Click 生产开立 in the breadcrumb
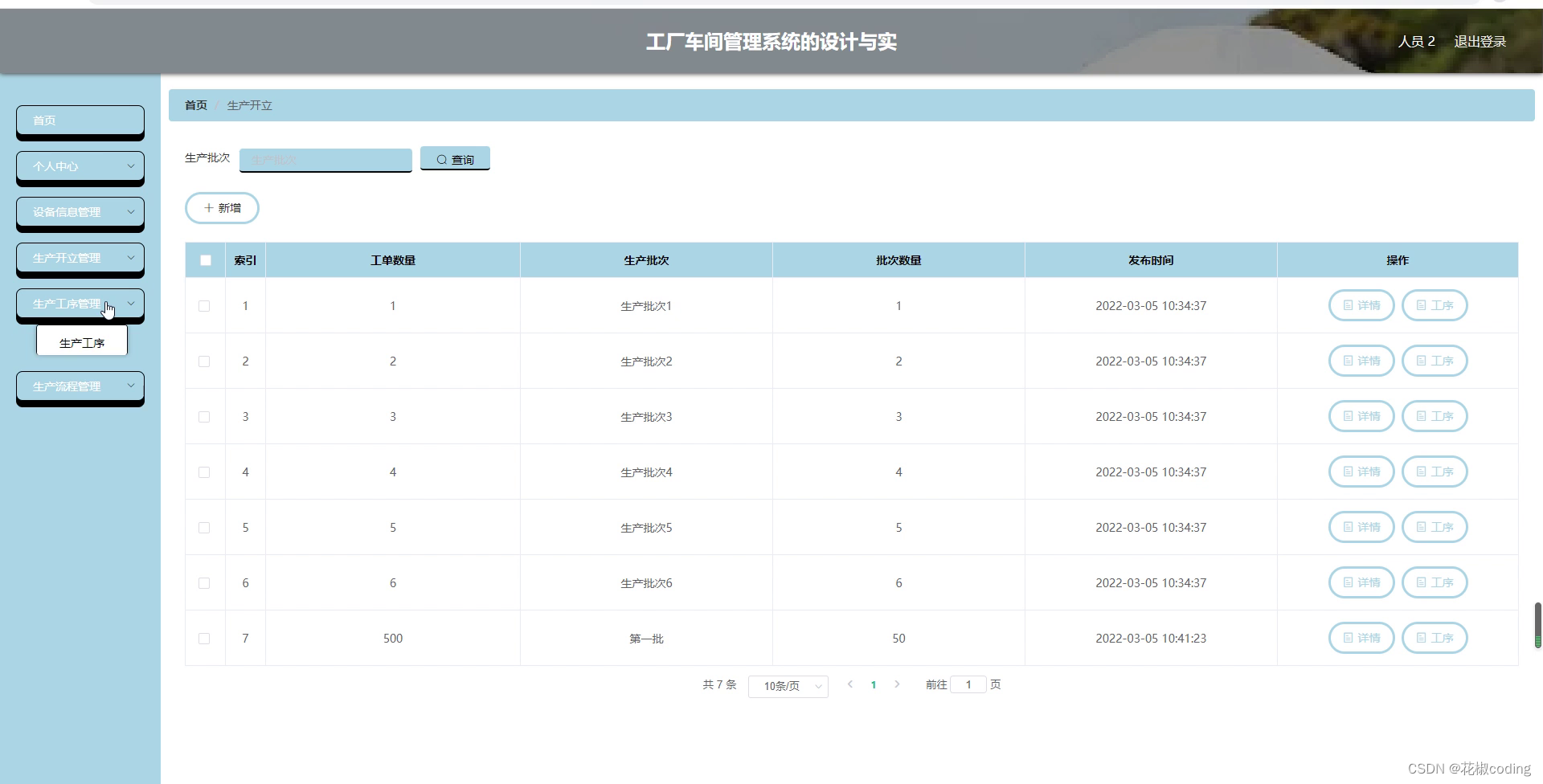 pyautogui.click(x=250, y=105)
